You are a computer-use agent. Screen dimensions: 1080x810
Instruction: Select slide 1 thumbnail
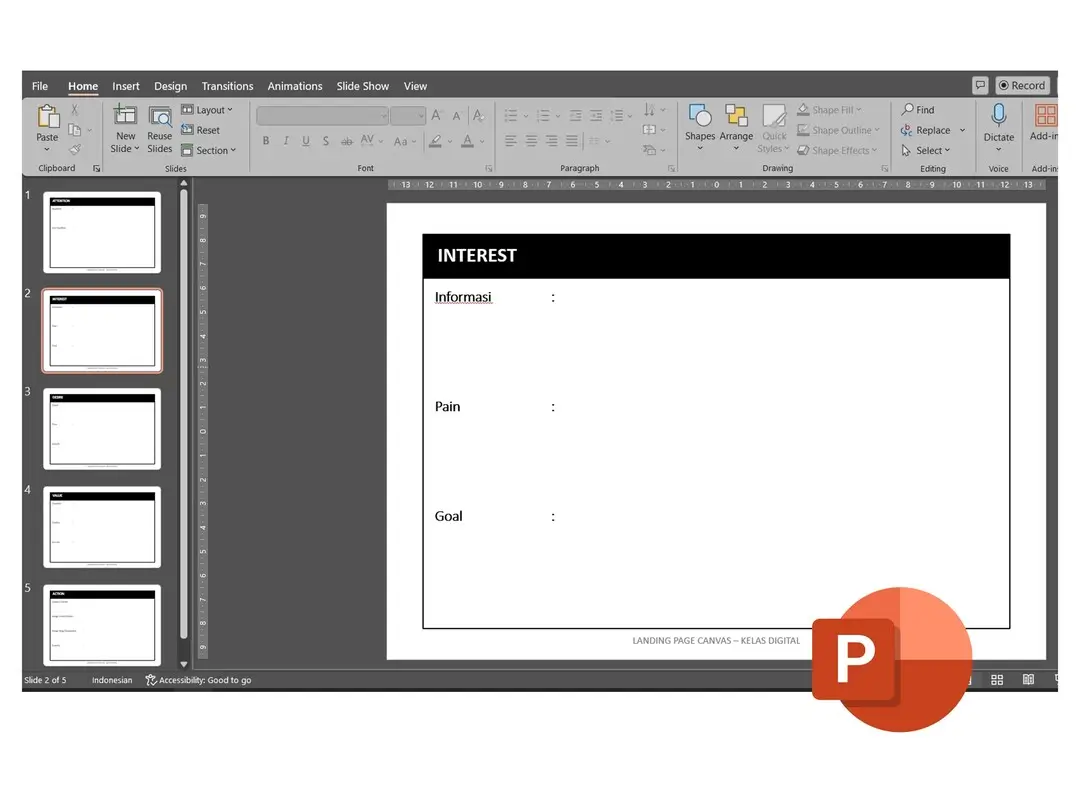[102, 232]
